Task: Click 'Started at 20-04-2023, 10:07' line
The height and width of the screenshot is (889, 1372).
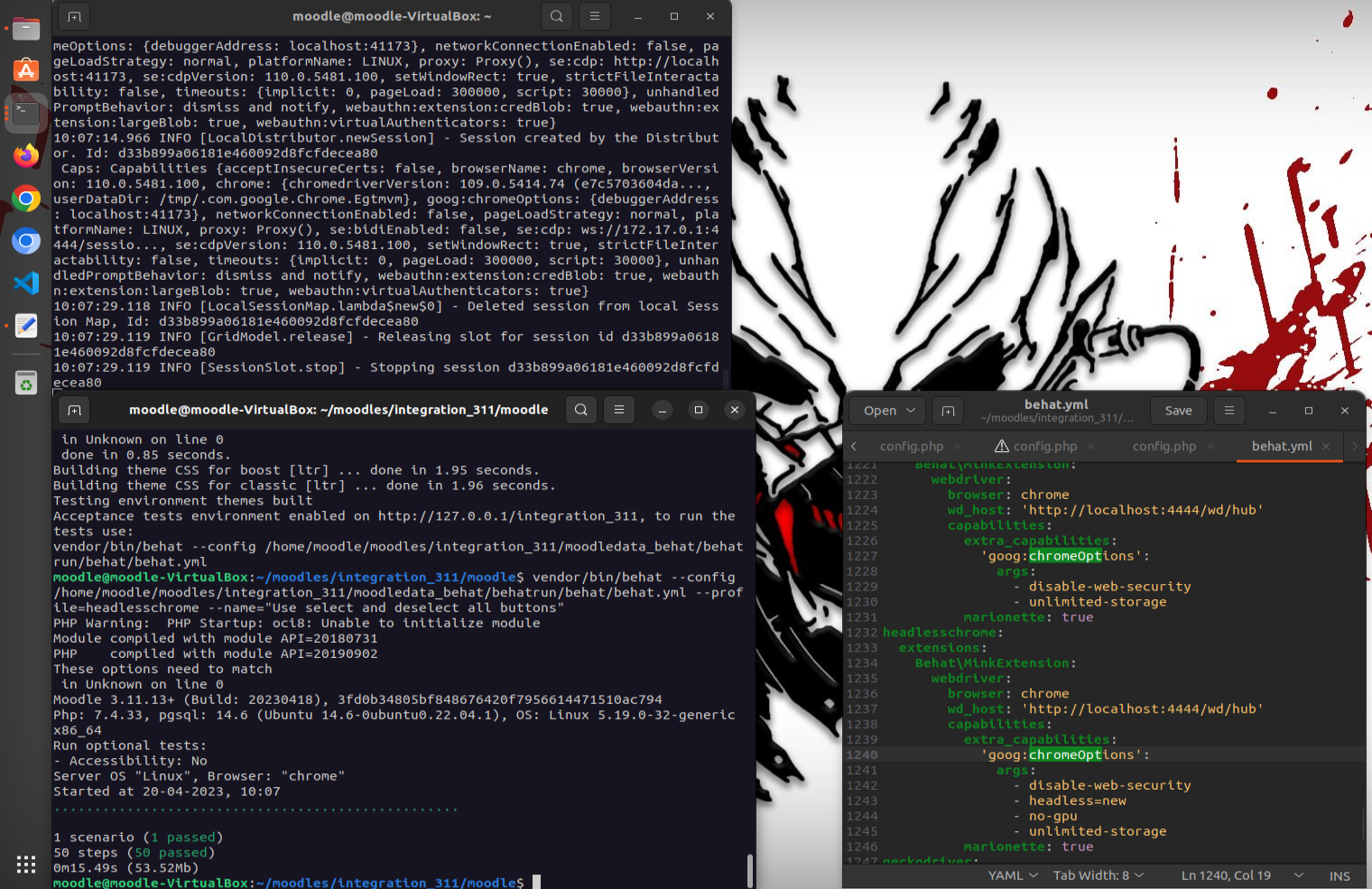Action: click(x=167, y=792)
